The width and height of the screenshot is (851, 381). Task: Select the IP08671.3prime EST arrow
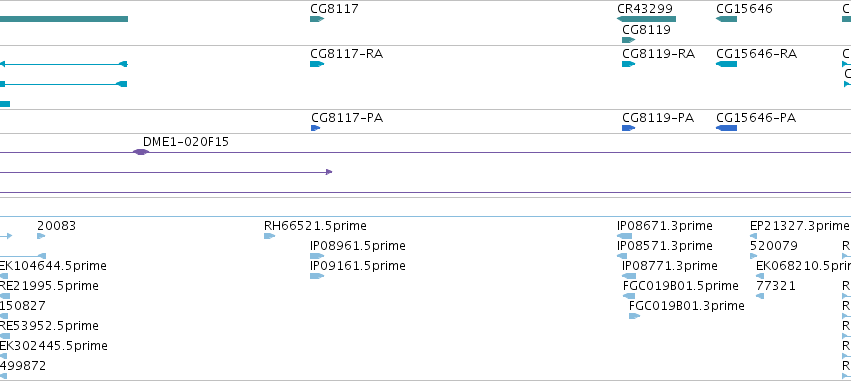pyautogui.click(x=625, y=236)
